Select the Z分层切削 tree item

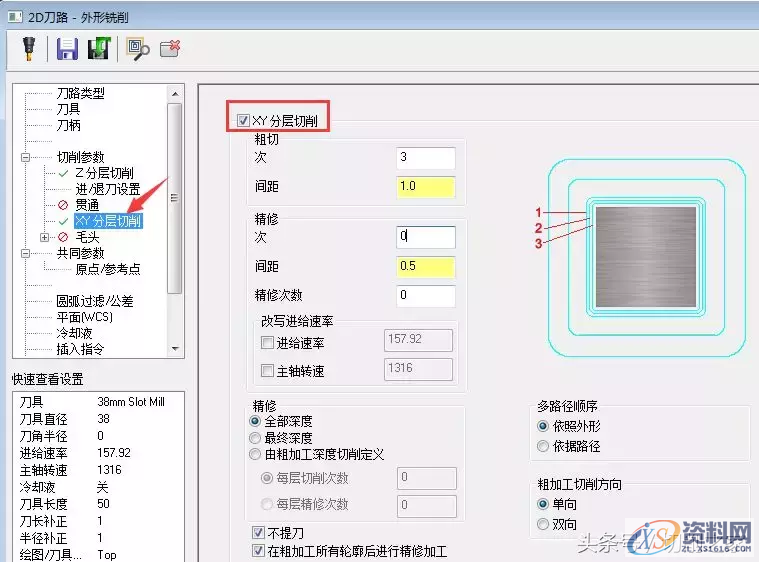tap(104, 173)
